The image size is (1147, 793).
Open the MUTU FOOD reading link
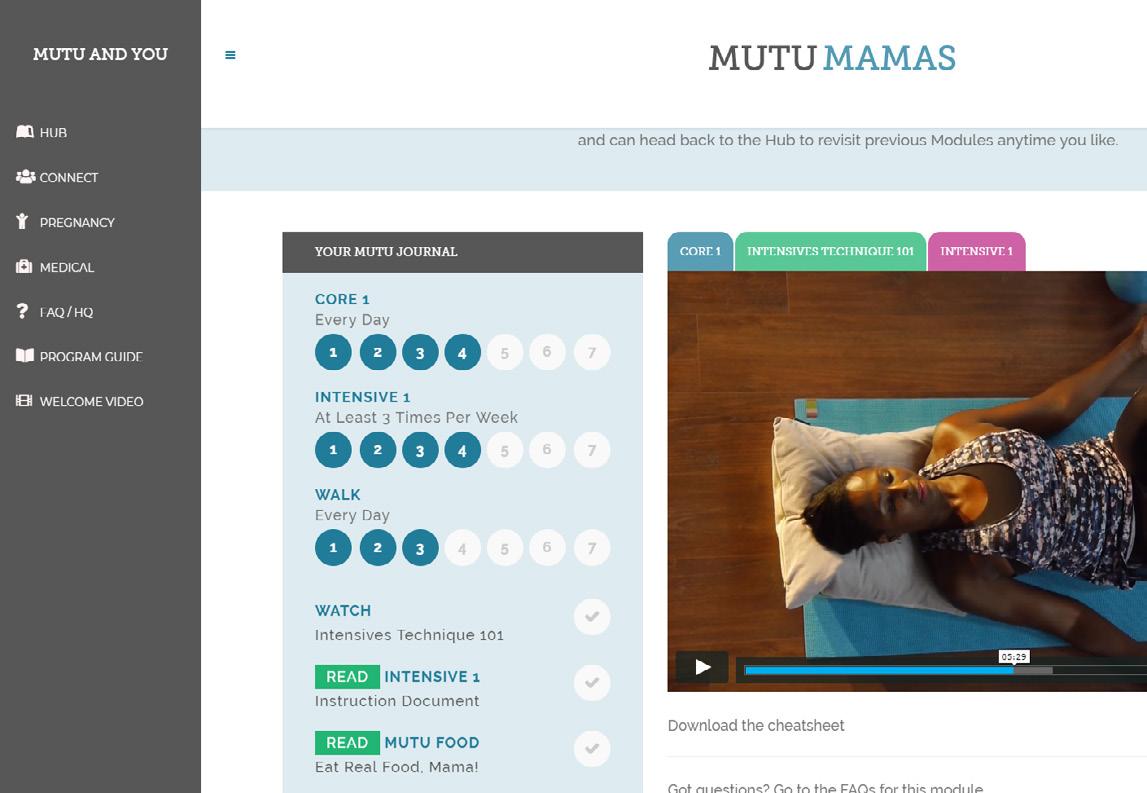pos(432,743)
